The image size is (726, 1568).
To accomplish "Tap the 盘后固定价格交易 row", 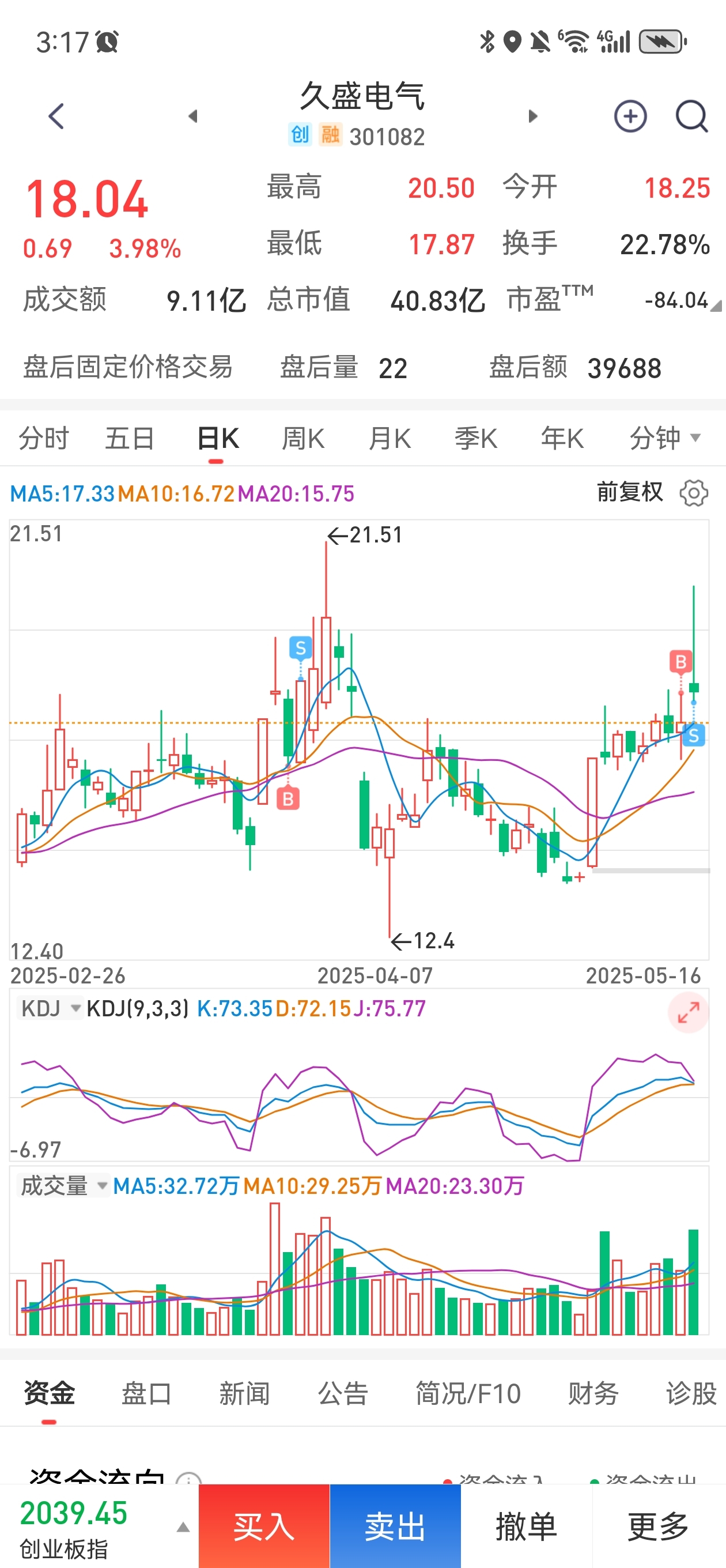I will pos(362,368).
